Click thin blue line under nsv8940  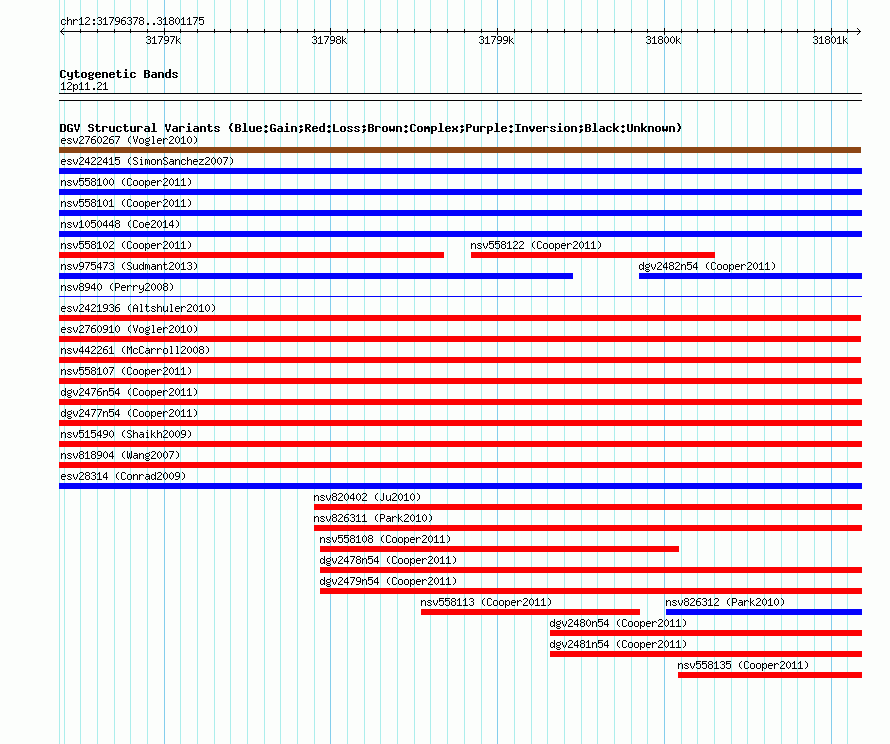[460, 296]
